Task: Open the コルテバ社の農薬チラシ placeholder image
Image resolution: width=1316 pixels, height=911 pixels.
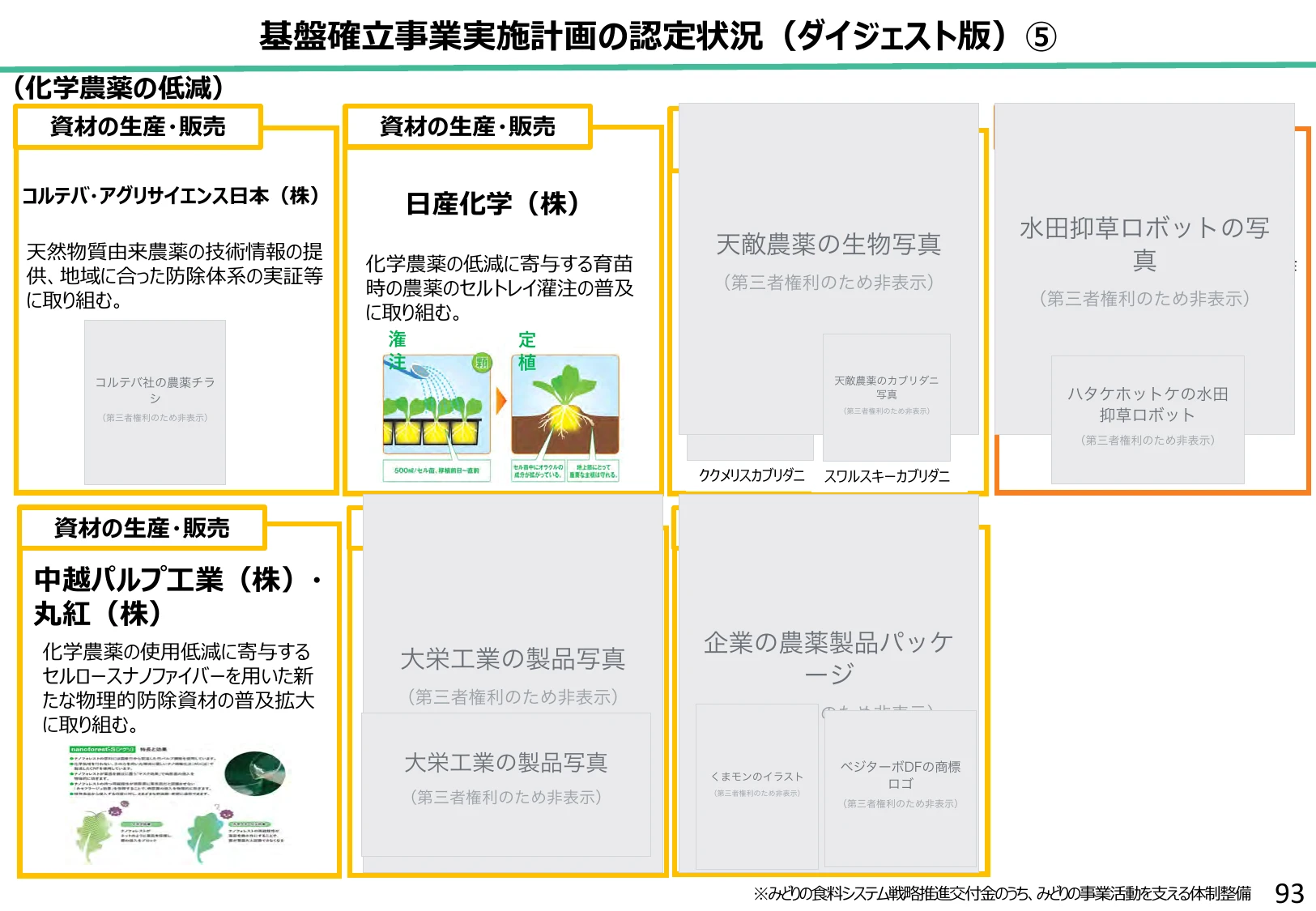Action: (155, 402)
